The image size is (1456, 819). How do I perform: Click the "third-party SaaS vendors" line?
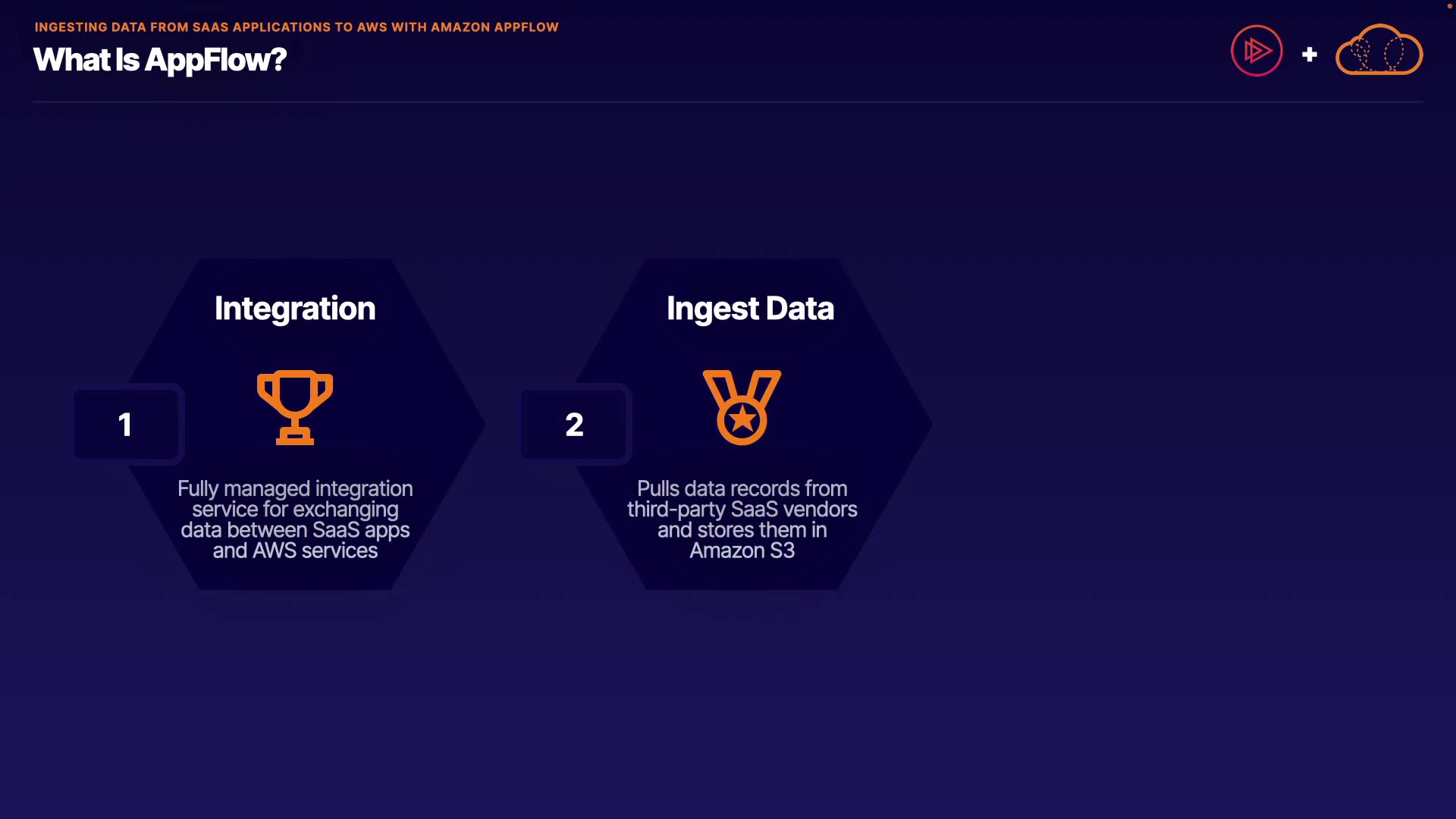point(742,509)
